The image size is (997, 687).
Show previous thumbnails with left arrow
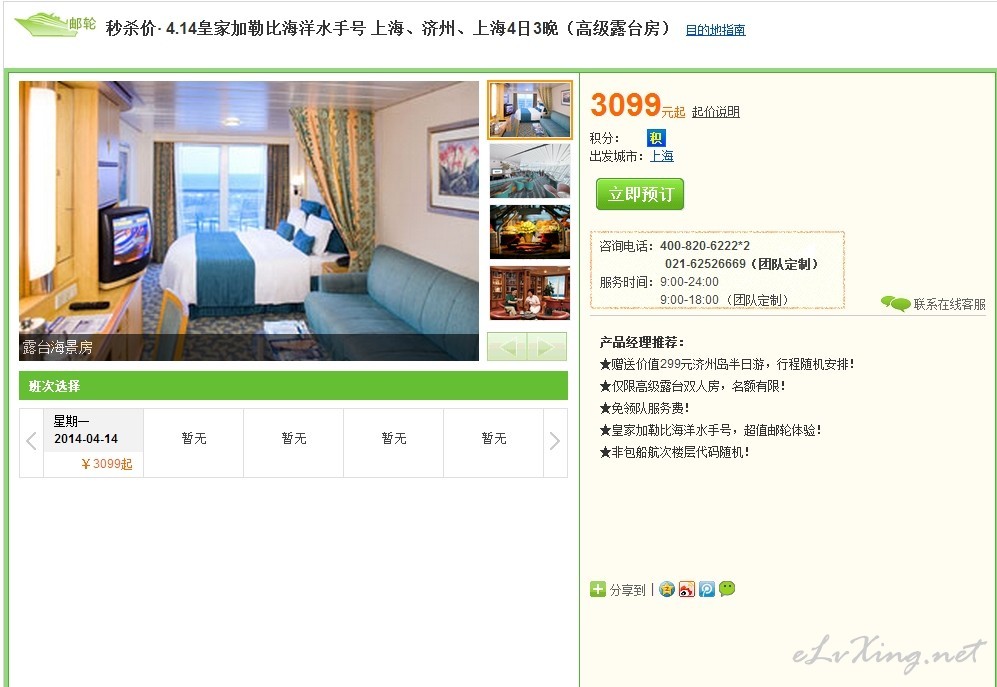coord(507,347)
